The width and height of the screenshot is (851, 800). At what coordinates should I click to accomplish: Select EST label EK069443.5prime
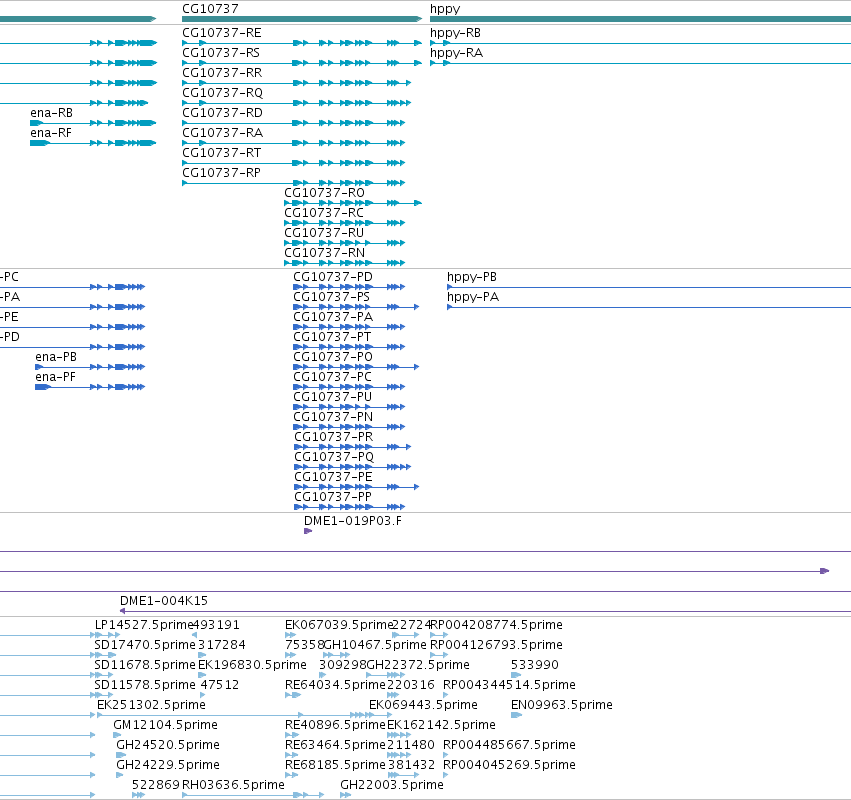point(423,705)
